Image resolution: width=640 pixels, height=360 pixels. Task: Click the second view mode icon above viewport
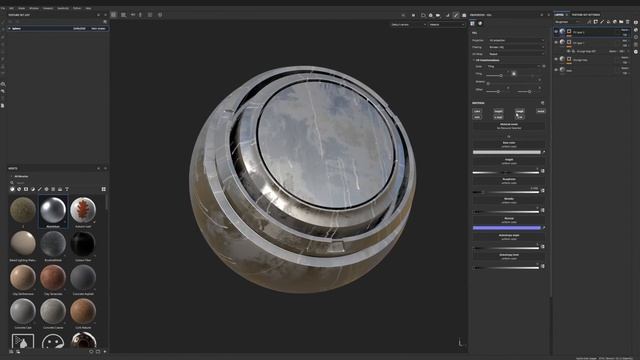coord(123,15)
